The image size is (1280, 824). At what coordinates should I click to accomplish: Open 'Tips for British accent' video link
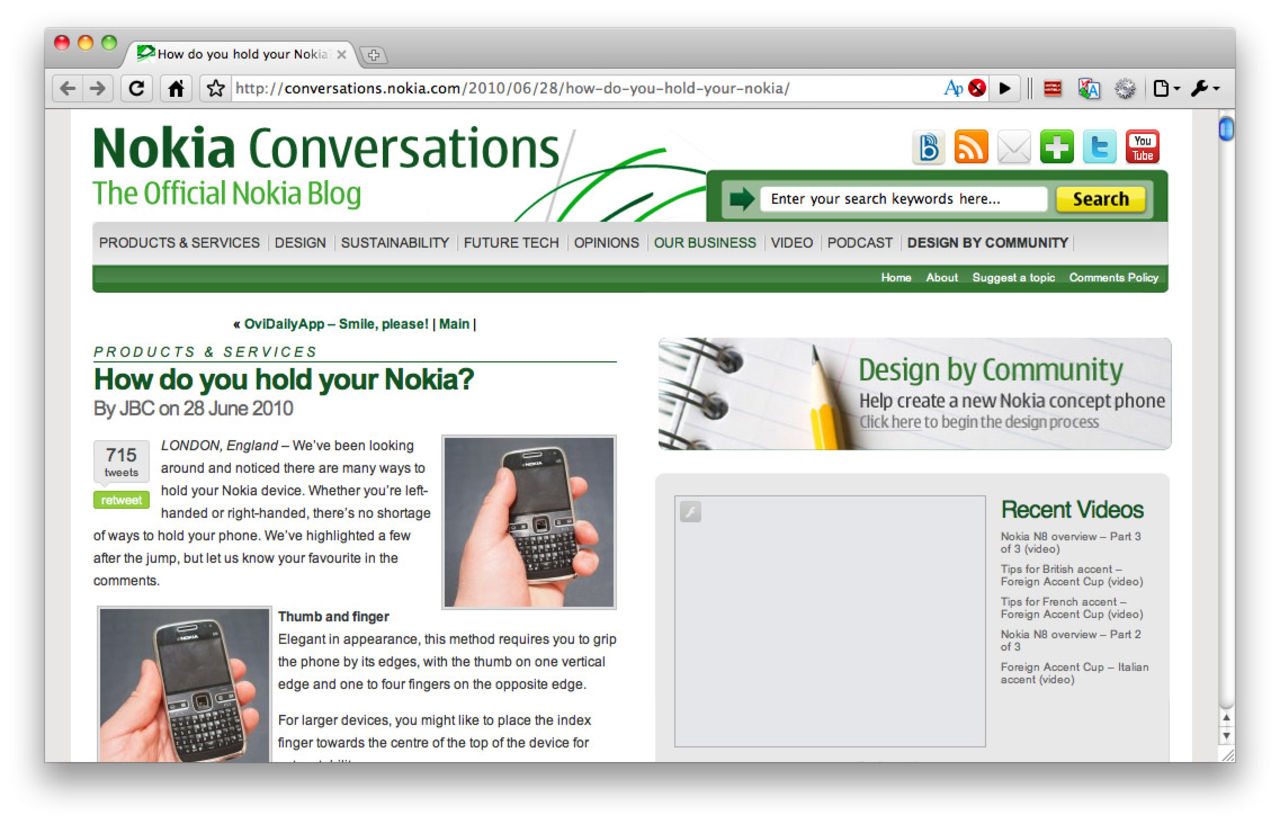pyautogui.click(x=1072, y=575)
